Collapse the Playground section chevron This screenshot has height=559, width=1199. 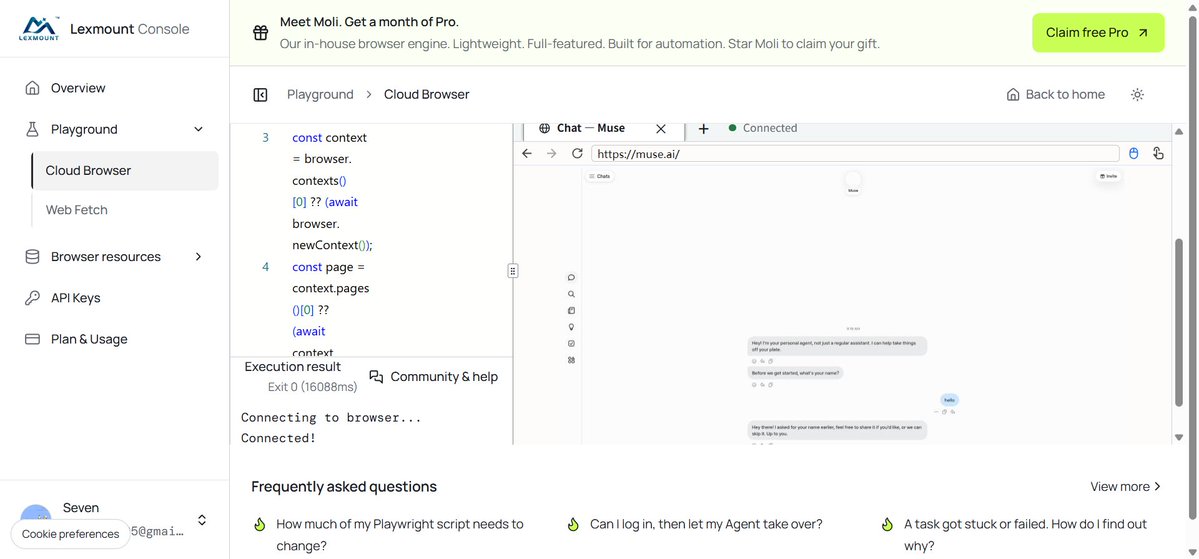(199, 129)
